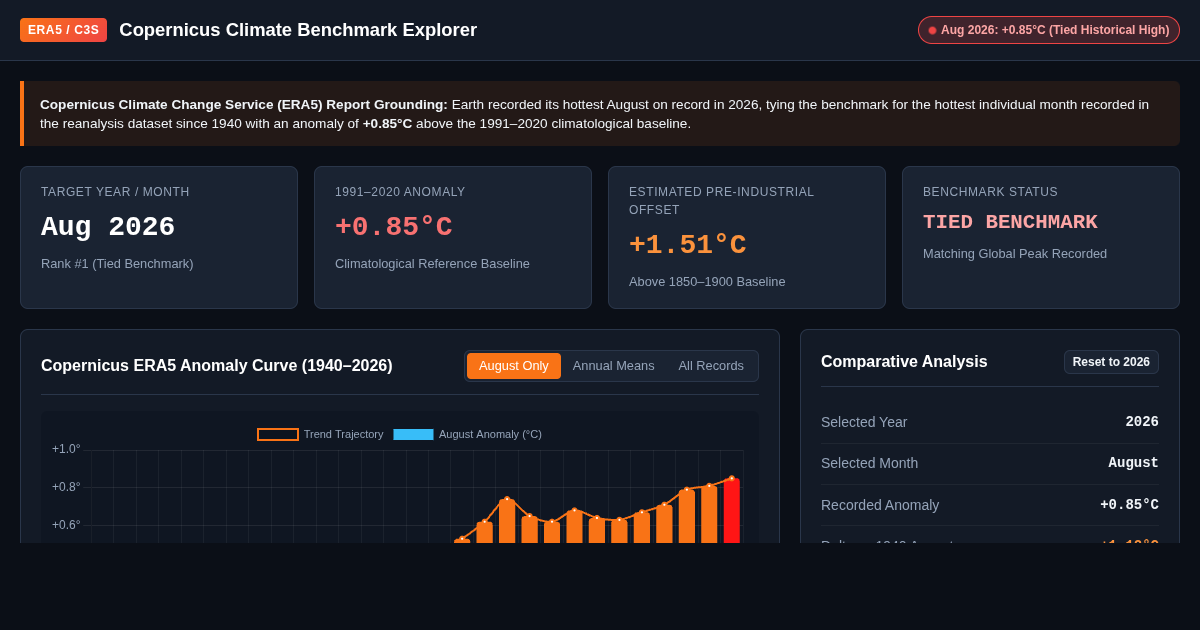Viewport: 1200px width, 630px height.
Task: Click the Copernicus ERA5 Anomaly Curve heading
Action: tap(217, 366)
